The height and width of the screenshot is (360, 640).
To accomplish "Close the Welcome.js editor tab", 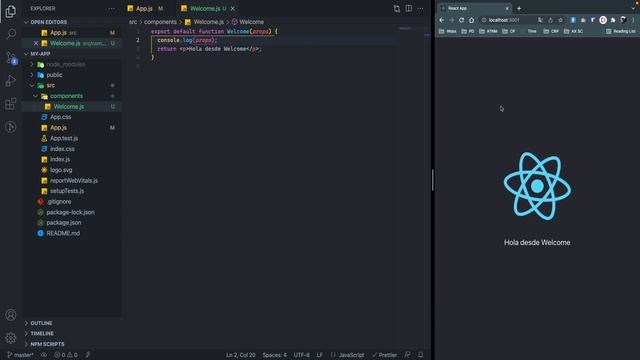I will tap(233, 9).
